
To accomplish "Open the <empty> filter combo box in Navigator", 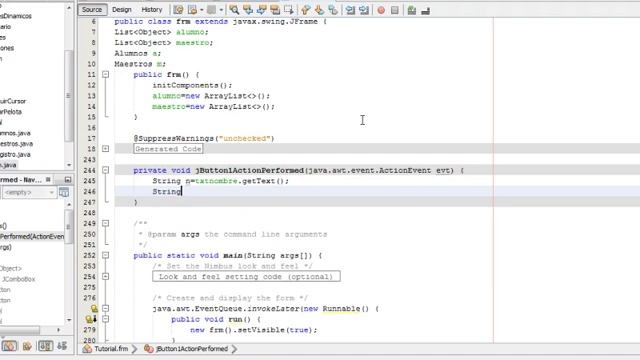I will tap(29, 192).
